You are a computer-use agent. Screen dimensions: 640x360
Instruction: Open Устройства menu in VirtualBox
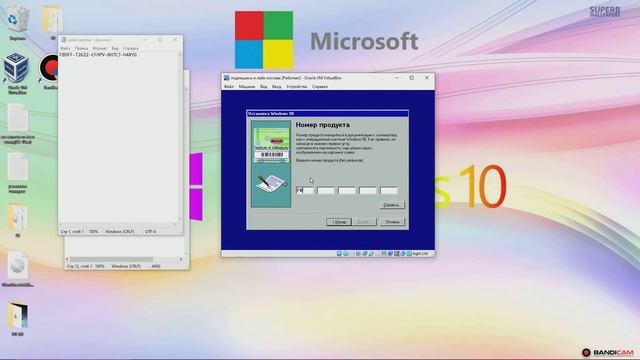[296, 87]
